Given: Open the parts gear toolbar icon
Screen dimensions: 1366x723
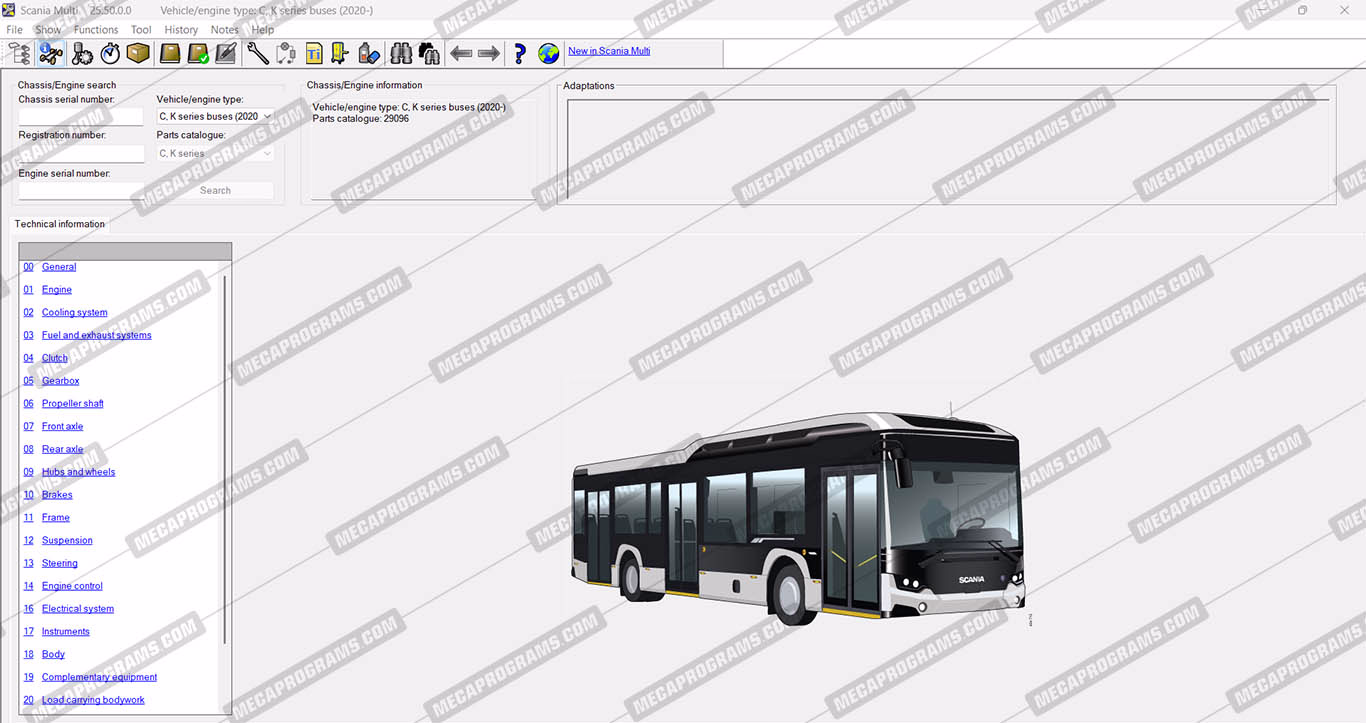Looking at the screenshot, I should tap(82, 53).
